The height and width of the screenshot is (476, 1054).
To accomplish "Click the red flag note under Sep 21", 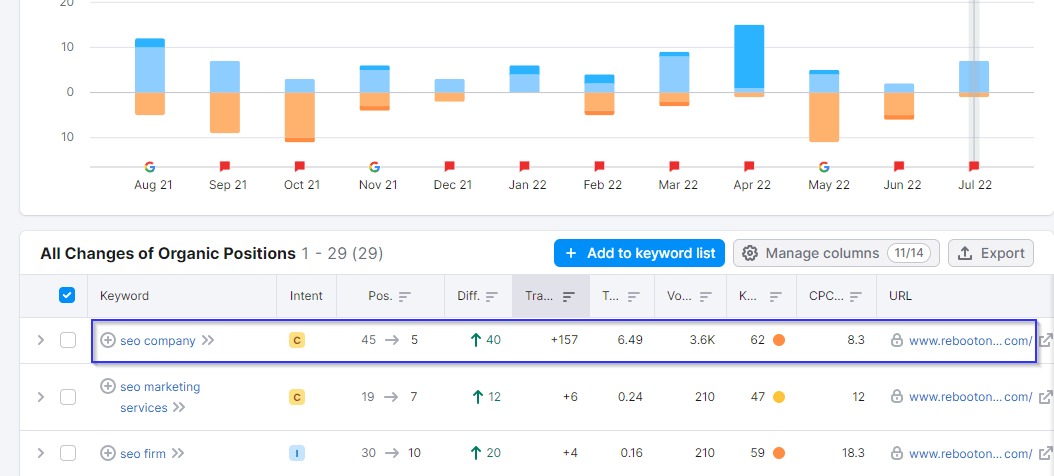I will coord(225,167).
